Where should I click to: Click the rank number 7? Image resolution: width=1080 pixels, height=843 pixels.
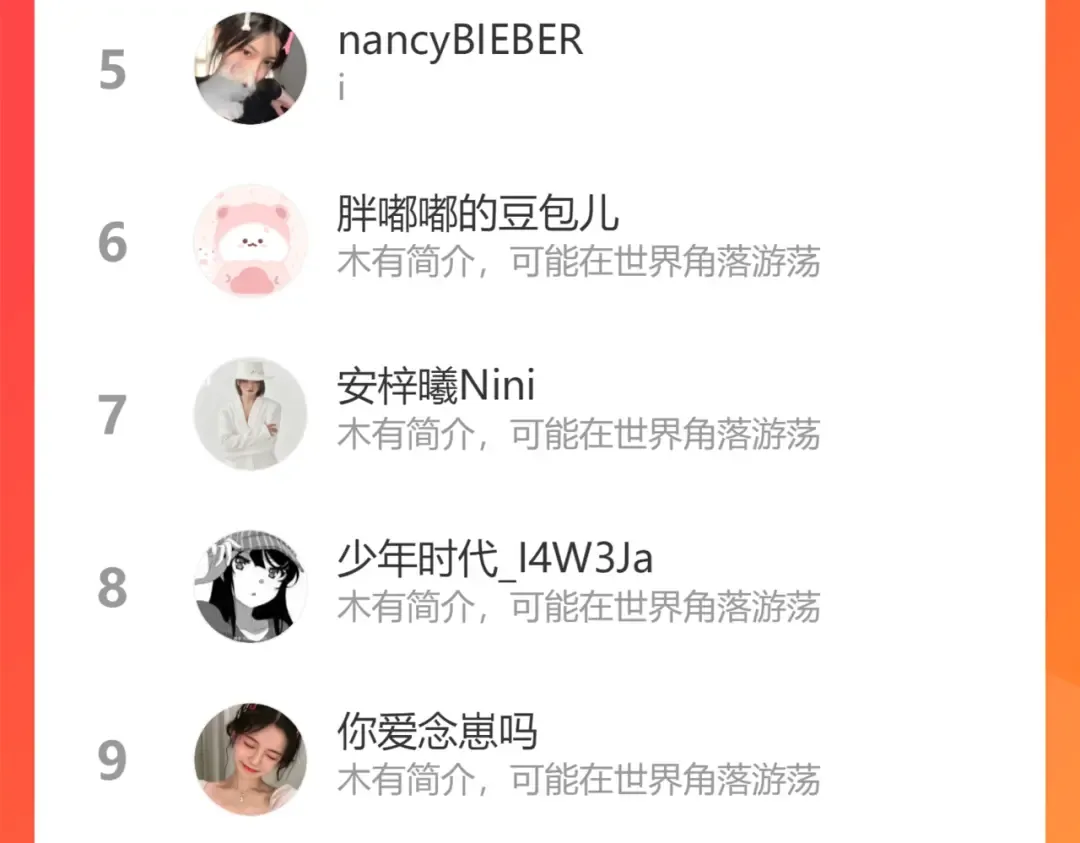(113, 415)
